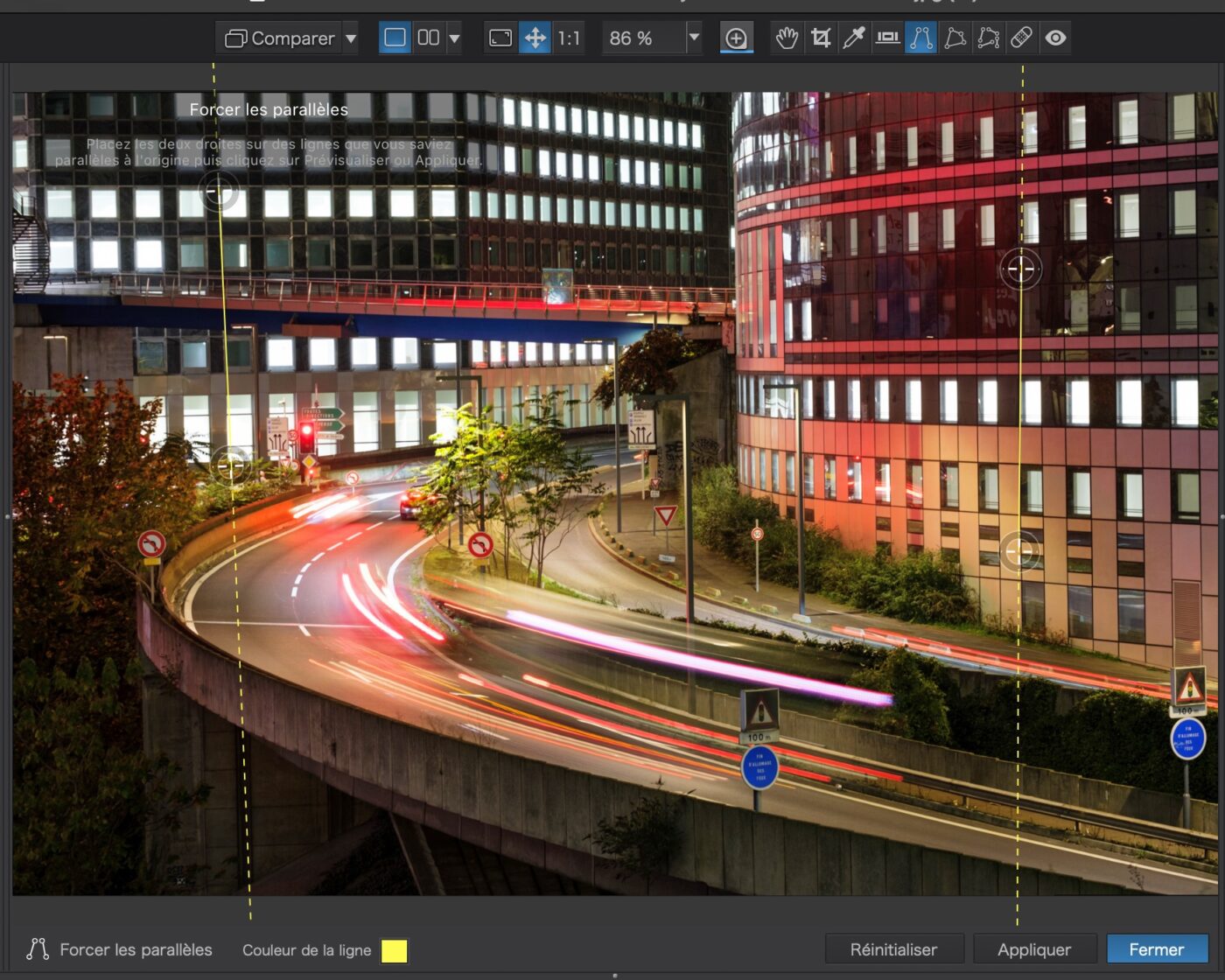Select the Crop tool
The image size is (1225, 980).
click(x=820, y=38)
